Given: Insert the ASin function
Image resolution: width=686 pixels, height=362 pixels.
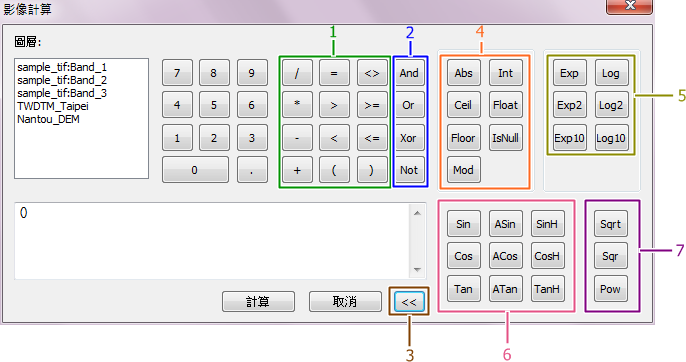Looking at the screenshot, I should point(506,224).
